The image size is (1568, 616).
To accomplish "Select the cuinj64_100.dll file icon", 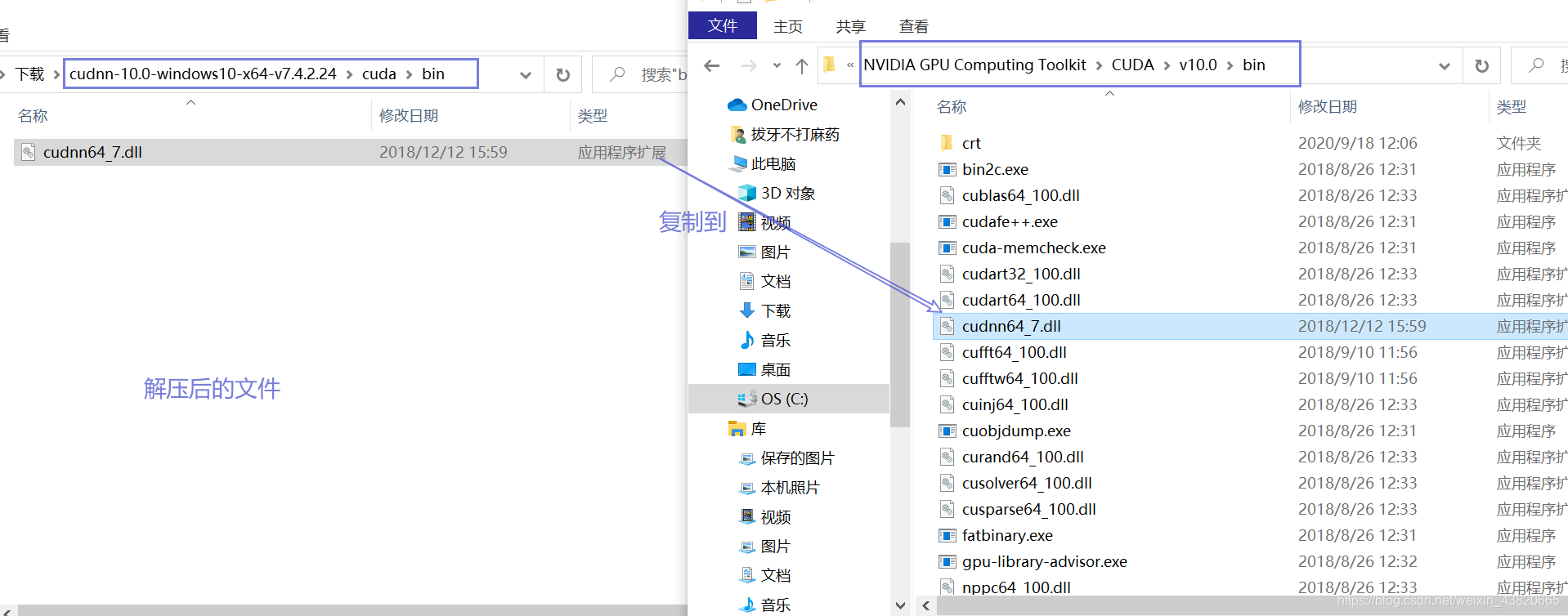I will pyautogui.click(x=947, y=404).
